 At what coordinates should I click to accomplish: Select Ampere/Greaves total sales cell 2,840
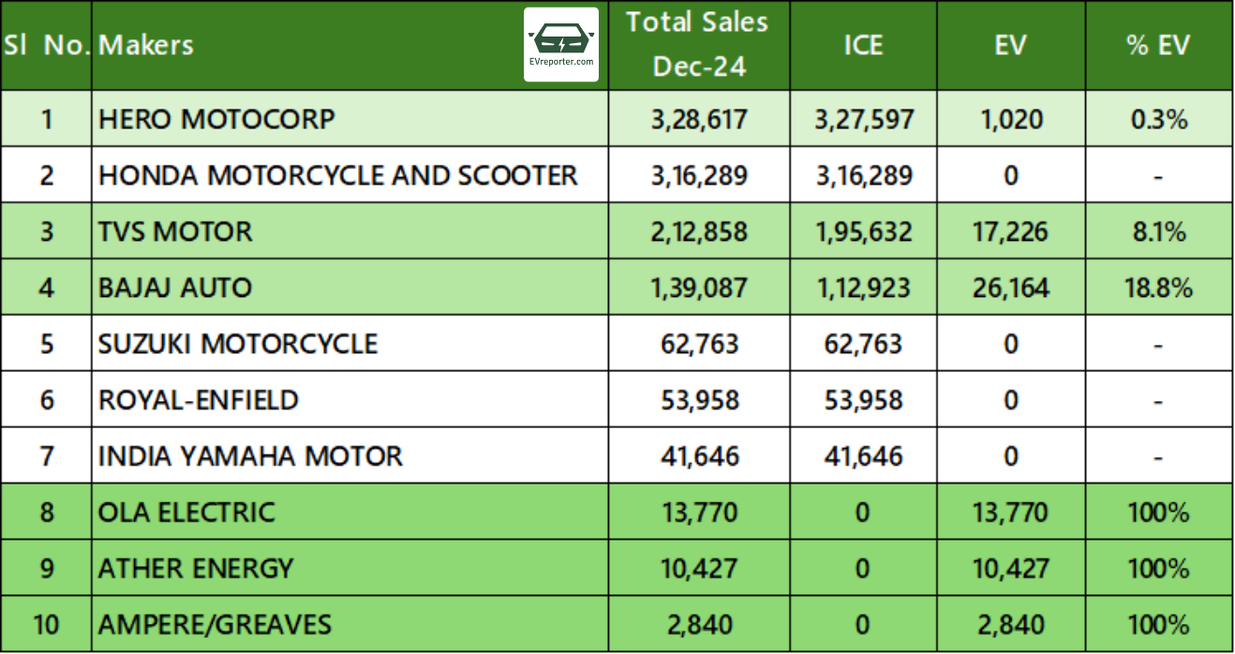(x=698, y=624)
